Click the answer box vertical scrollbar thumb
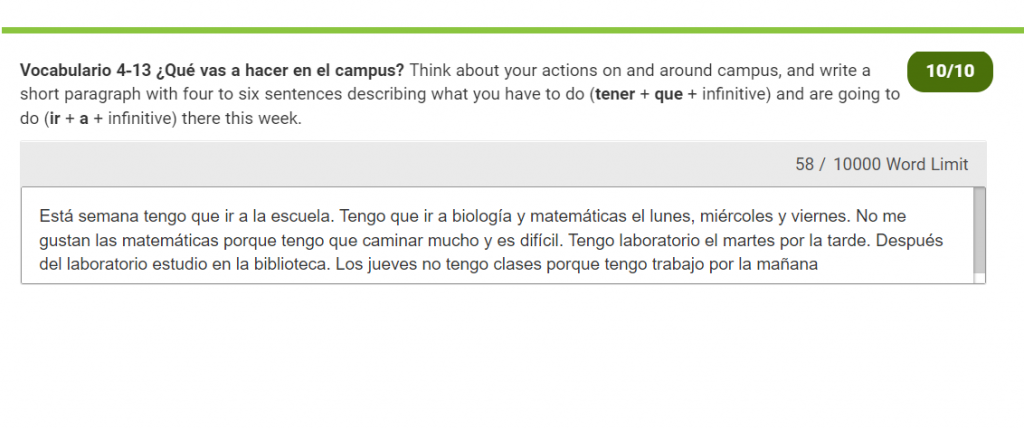Screen dimensions: 1024x429 pos(980,230)
